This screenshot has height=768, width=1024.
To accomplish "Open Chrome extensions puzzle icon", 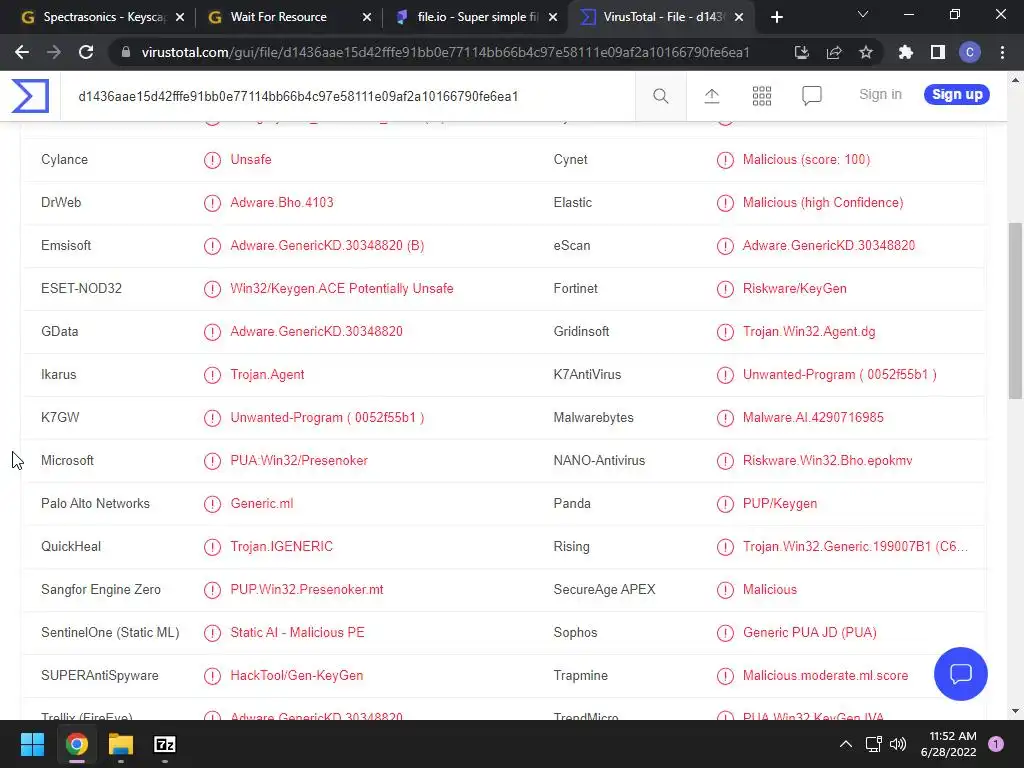I will 906,52.
